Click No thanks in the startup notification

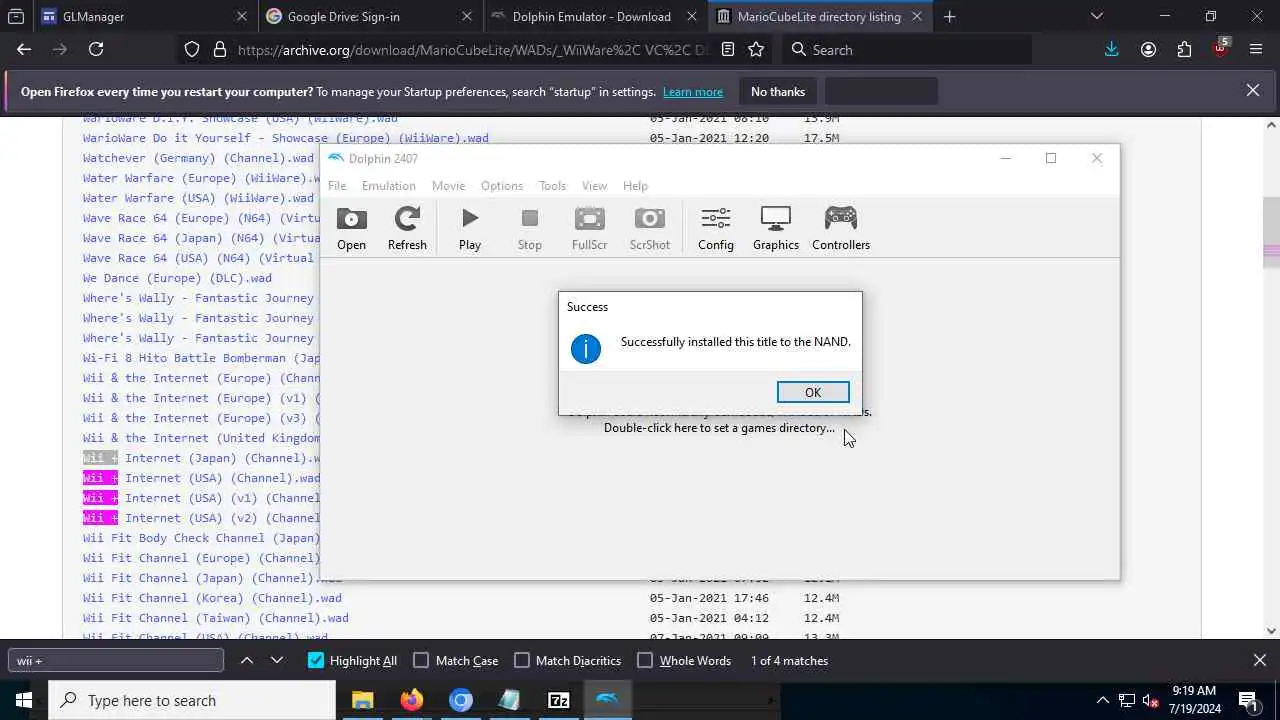[x=778, y=92]
